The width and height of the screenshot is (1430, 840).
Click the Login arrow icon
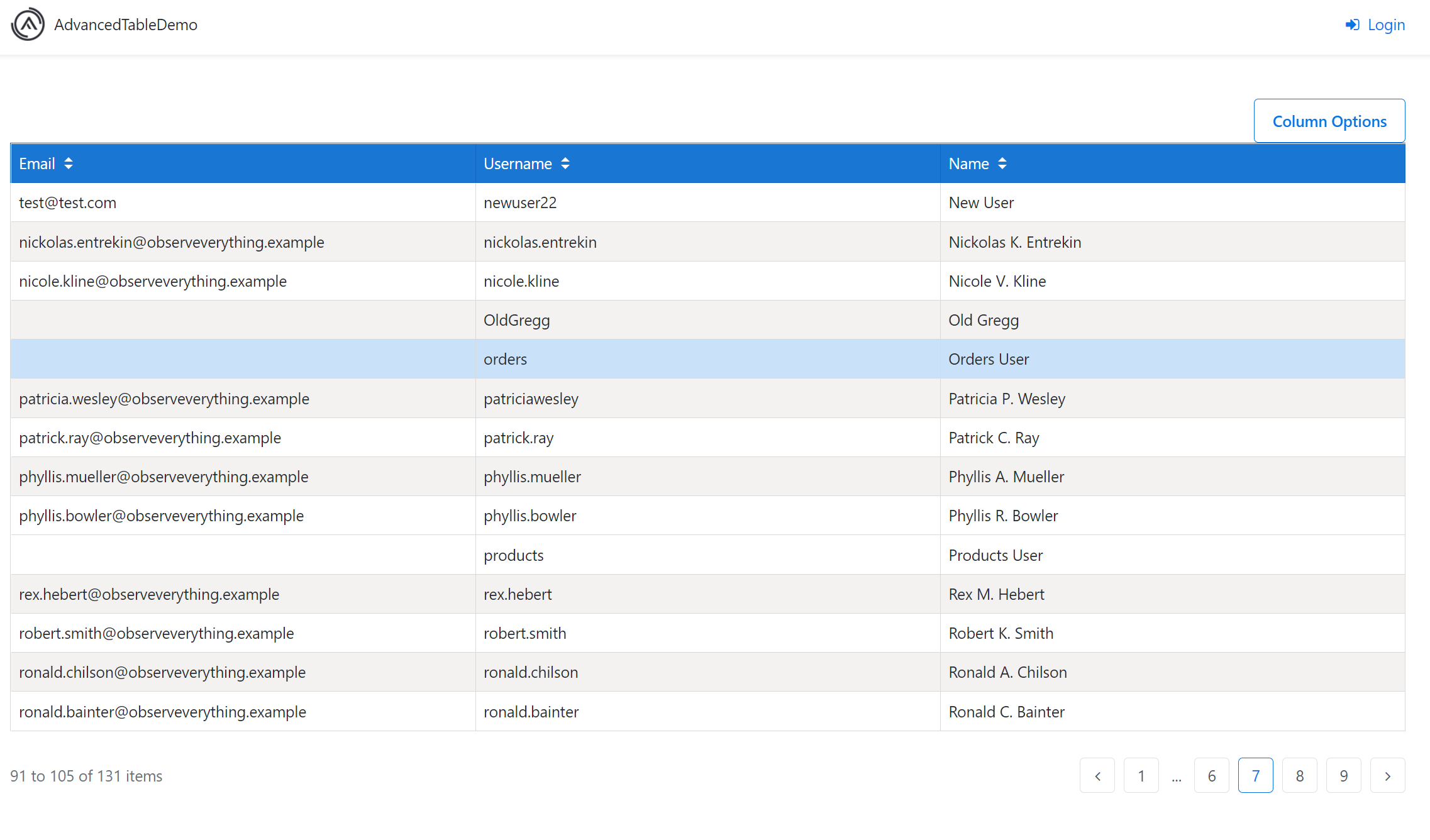[1352, 25]
